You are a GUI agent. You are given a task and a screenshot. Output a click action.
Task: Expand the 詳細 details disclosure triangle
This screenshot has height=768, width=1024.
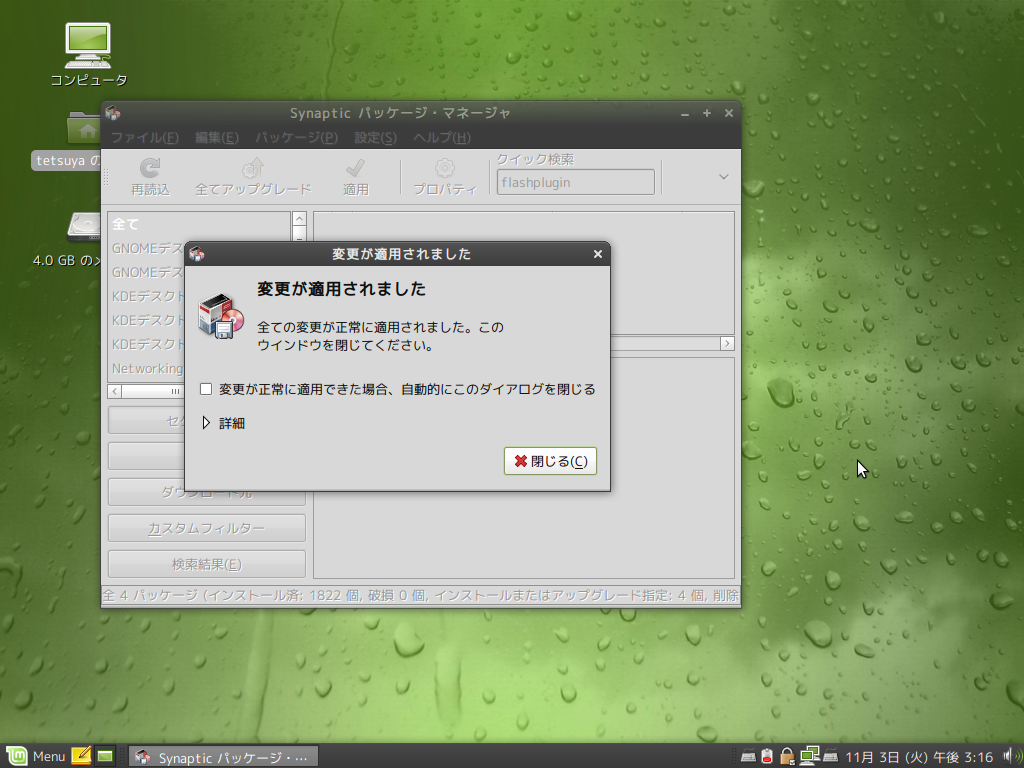point(206,423)
